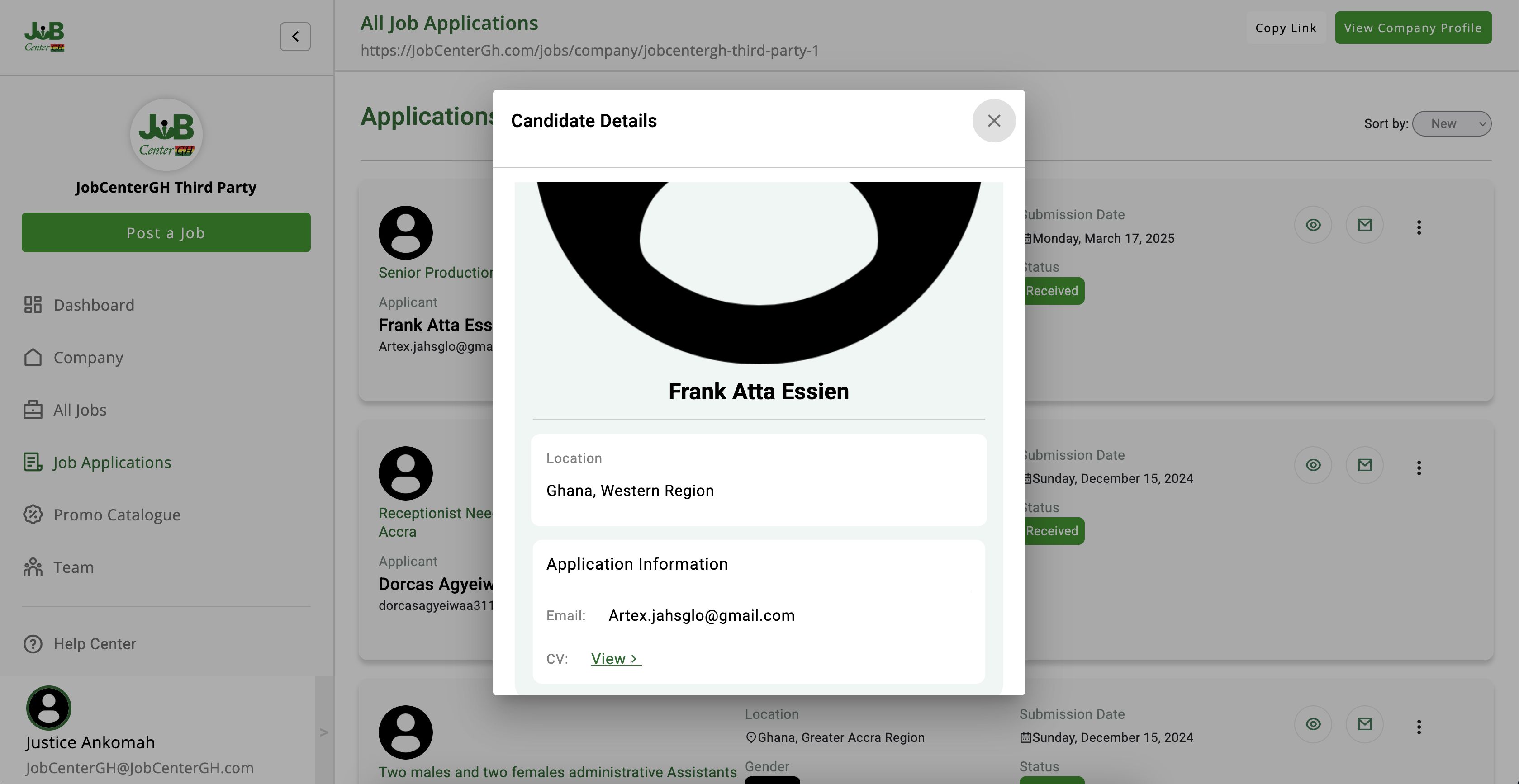This screenshot has height=784, width=1519.
Task: Open the Company sidebar item
Action: click(88, 357)
